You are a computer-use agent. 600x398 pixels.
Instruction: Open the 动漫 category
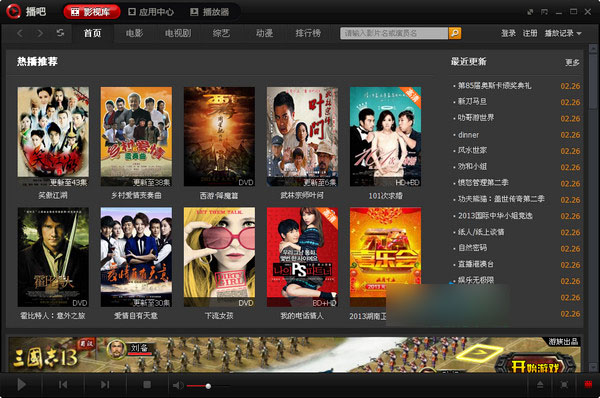264,33
